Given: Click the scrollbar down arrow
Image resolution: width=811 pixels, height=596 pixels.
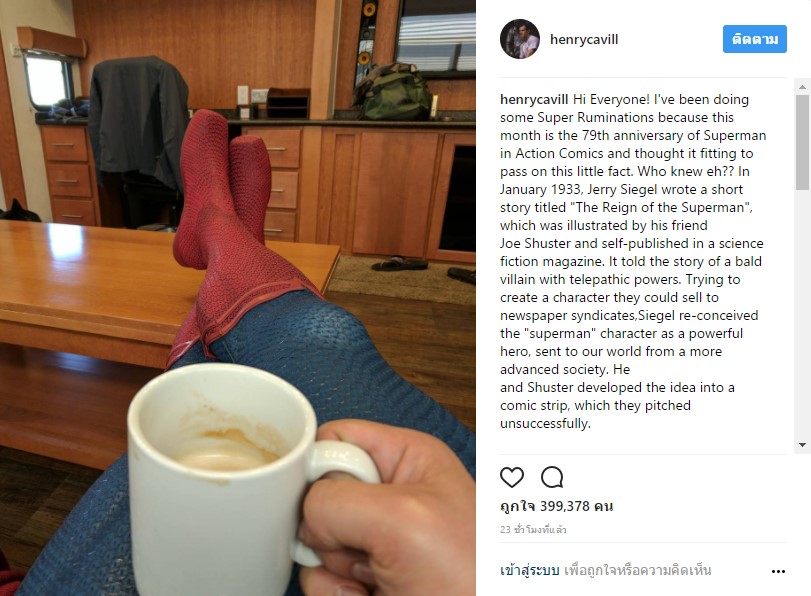Looking at the screenshot, I should pyautogui.click(x=803, y=445).
